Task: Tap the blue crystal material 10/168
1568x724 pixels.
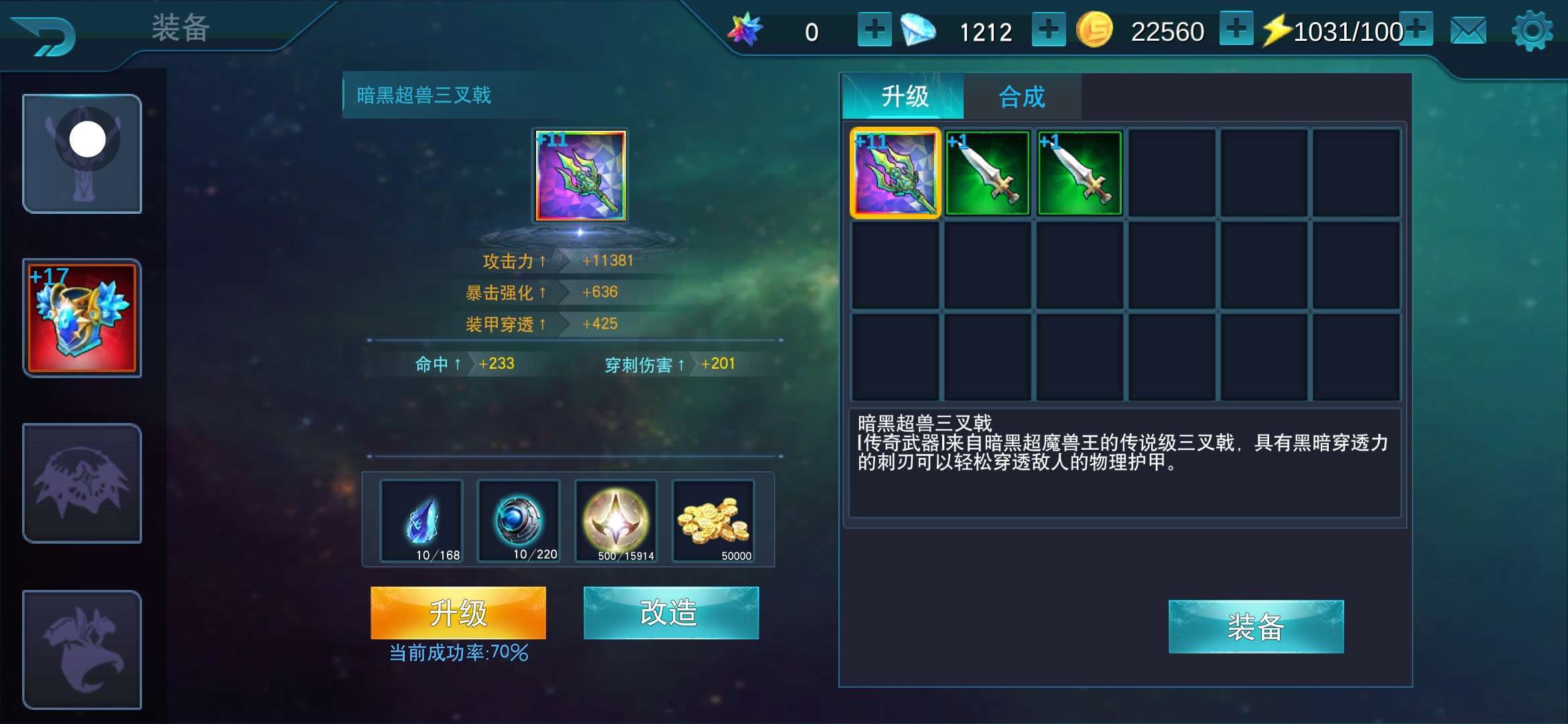Action: [x=421, y=521]
